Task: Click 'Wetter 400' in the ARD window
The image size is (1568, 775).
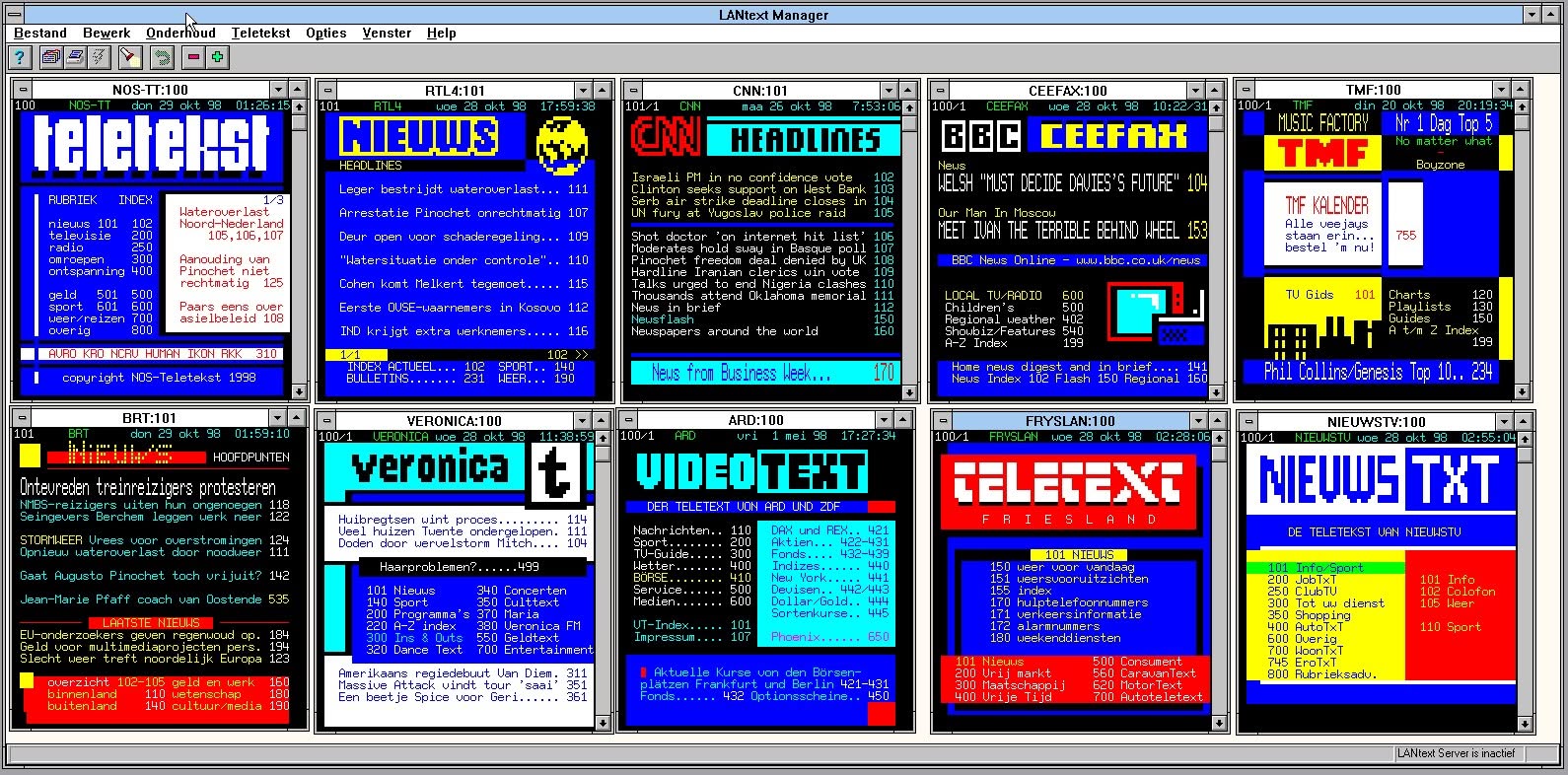Action: click(691, 566)
